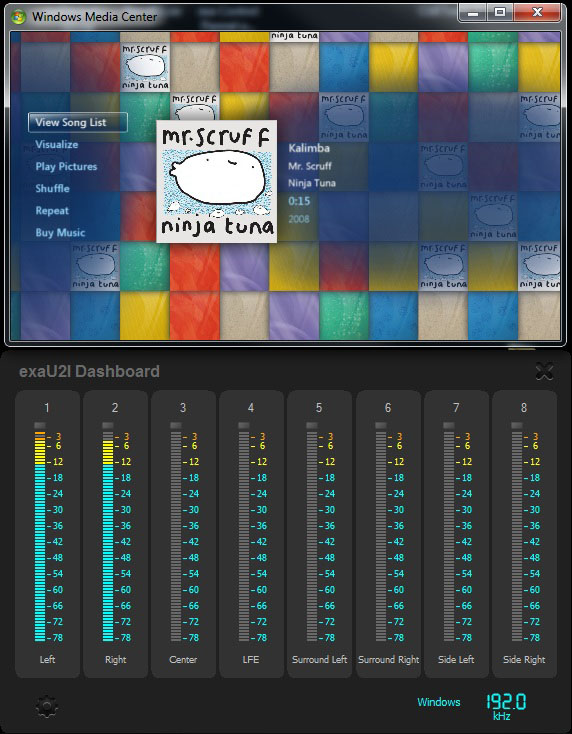Click the Center channel label
Viewport: 572px width, 734px height.
click(x=183, y=660)
